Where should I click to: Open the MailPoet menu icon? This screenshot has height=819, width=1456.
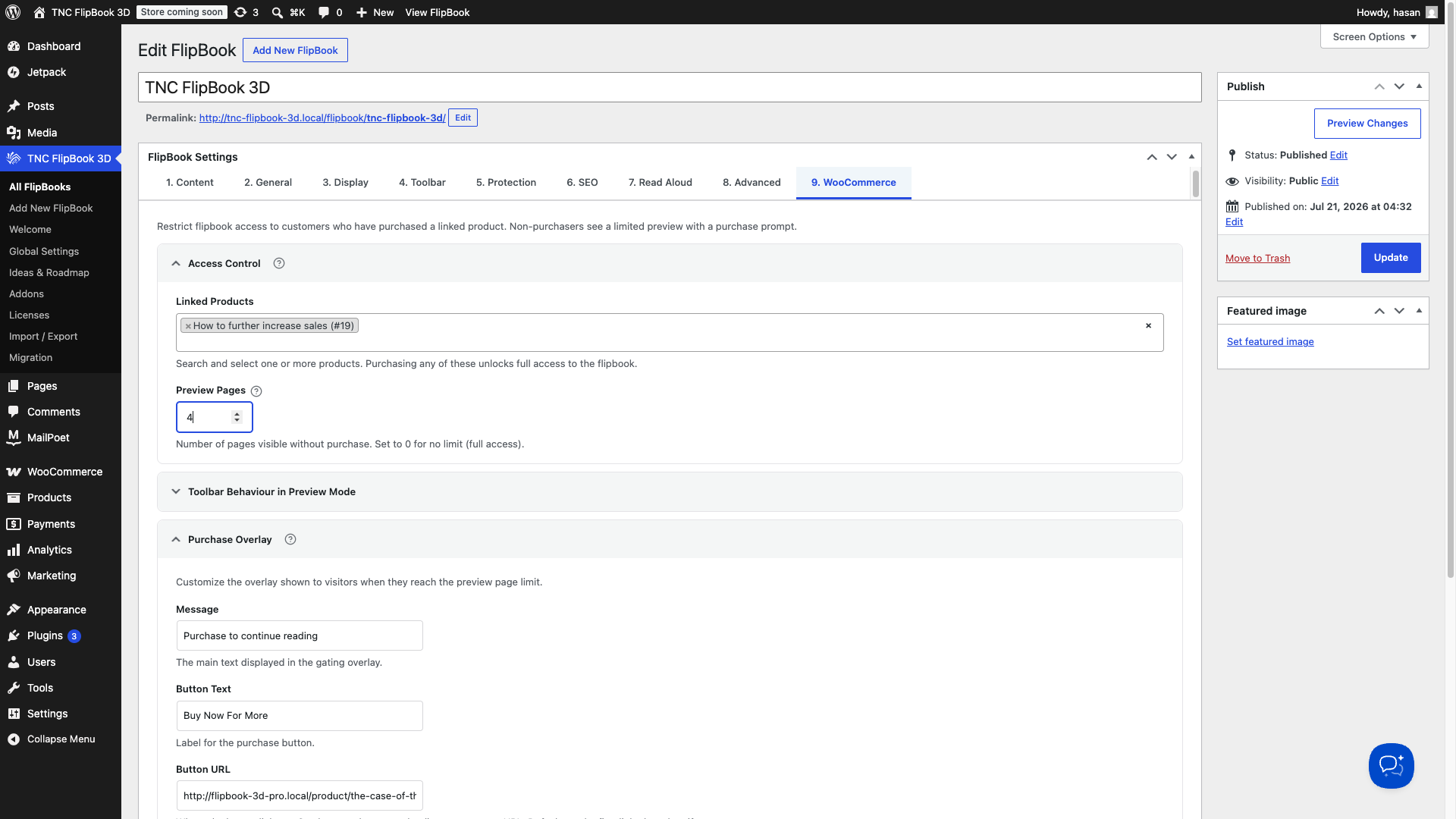14,438
